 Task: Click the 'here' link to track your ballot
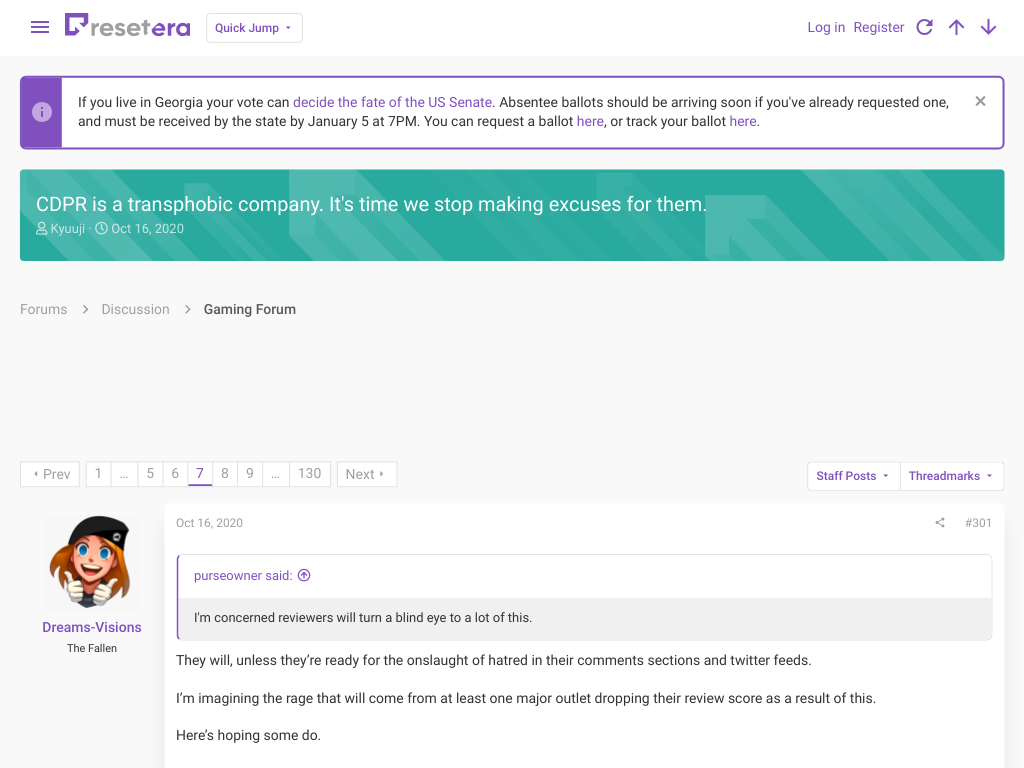[x=743, y=121]
